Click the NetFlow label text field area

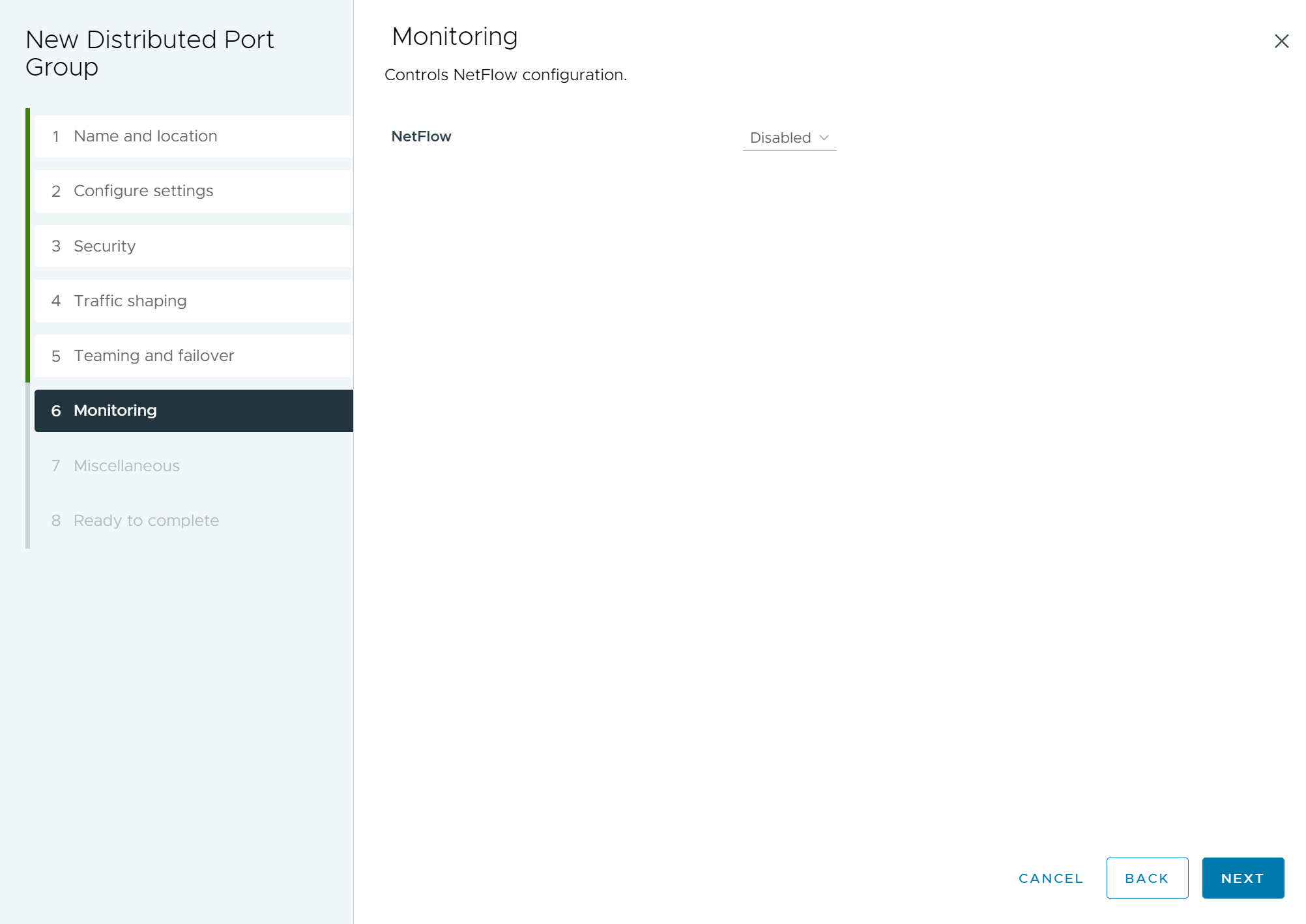click(421, 137)
